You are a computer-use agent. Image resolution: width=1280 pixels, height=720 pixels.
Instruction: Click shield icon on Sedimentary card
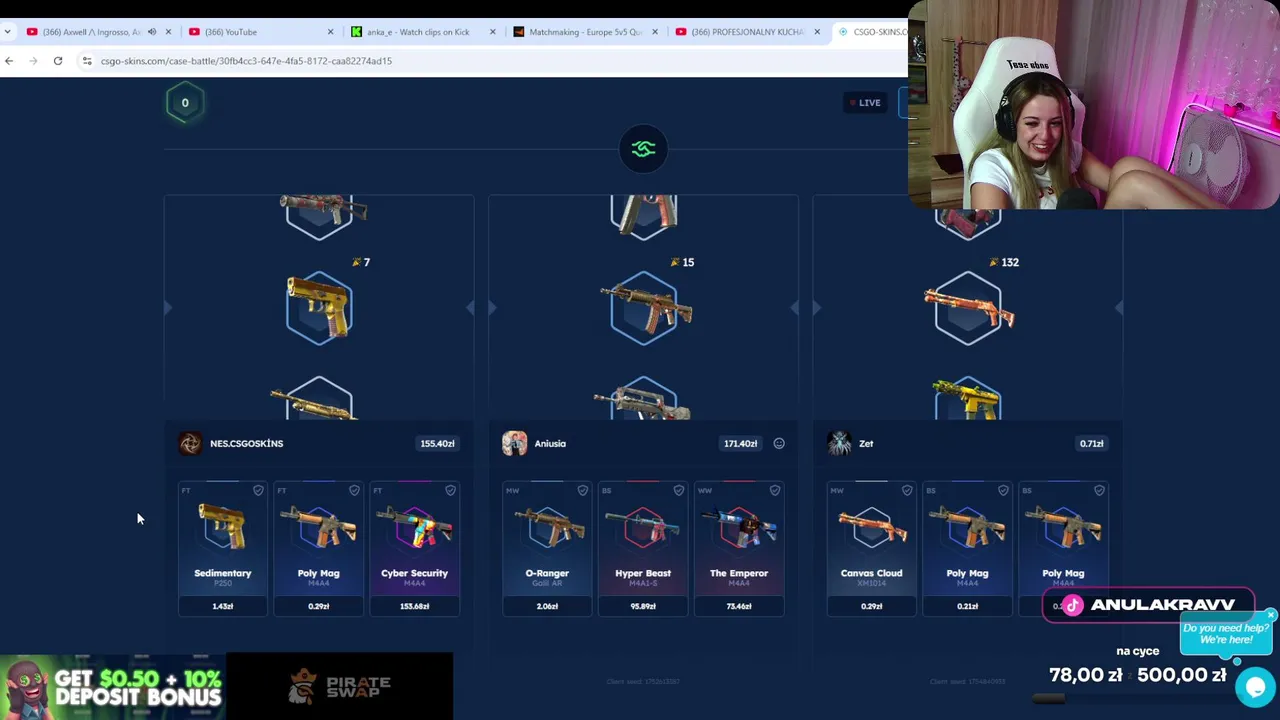pos(258,490)
